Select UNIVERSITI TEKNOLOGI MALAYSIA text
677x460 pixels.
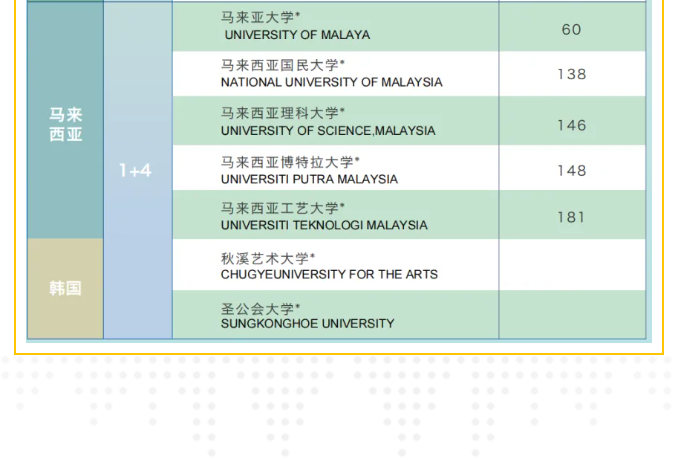(x=324, y=226)
